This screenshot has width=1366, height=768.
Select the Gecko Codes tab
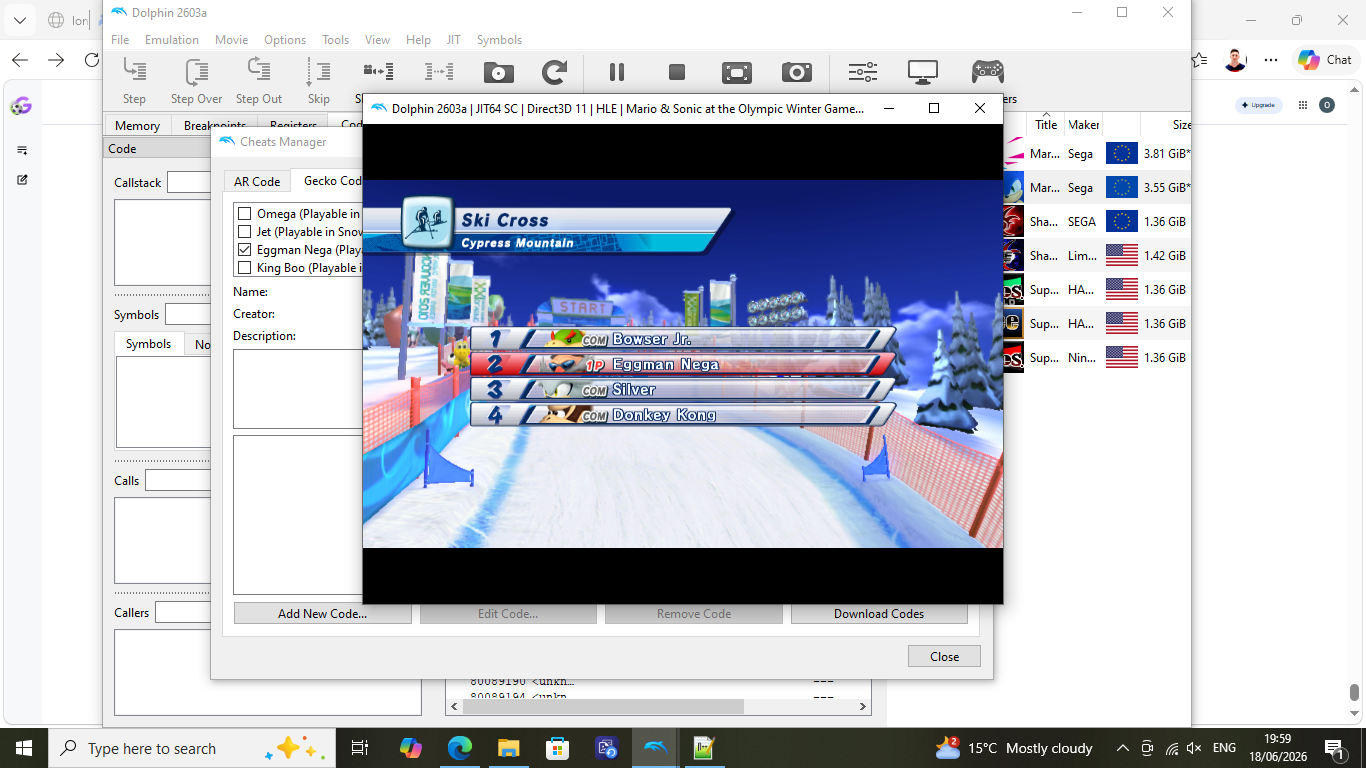[327, 181]
